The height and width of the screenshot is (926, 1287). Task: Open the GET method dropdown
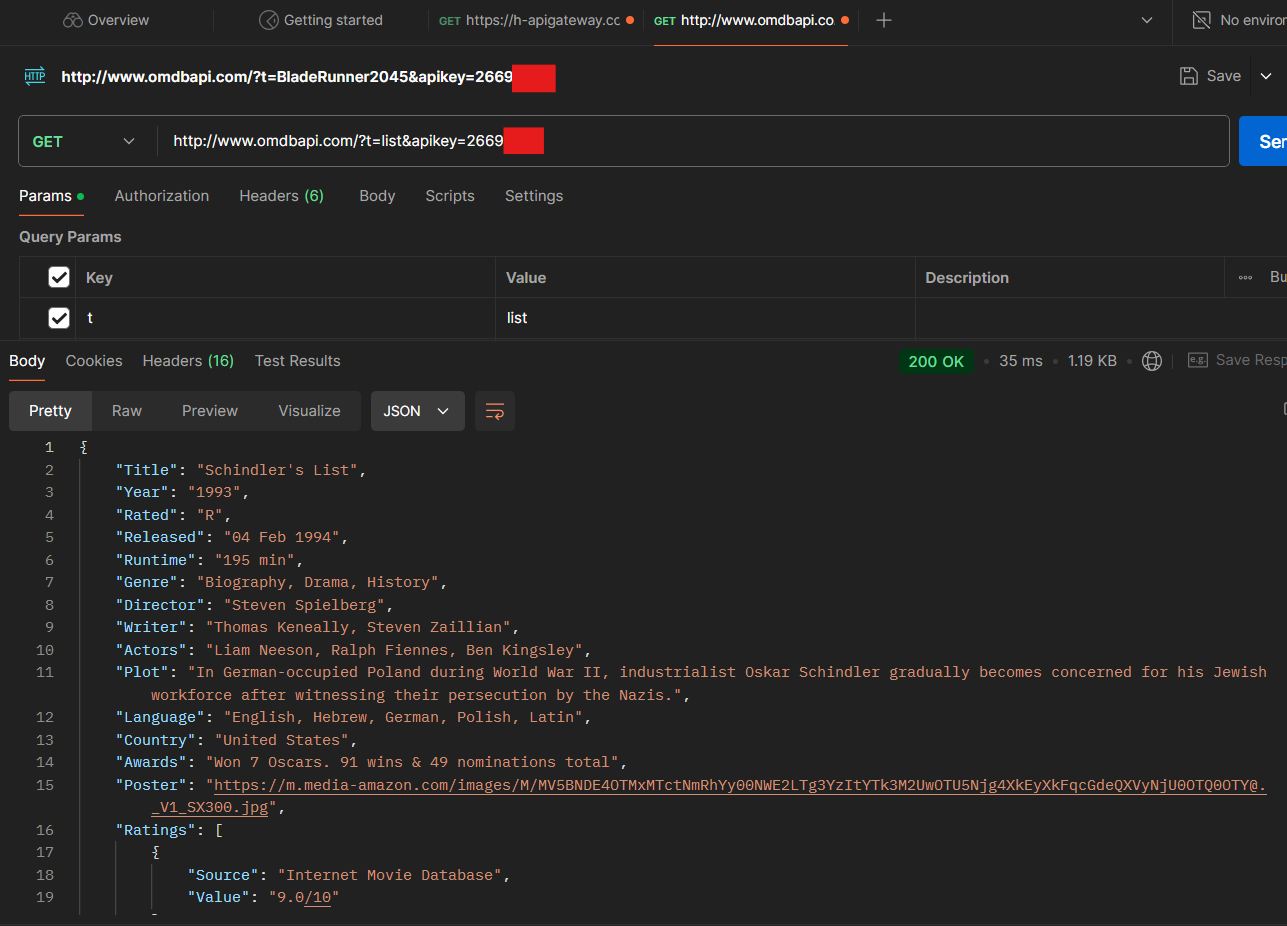(83, 142)
